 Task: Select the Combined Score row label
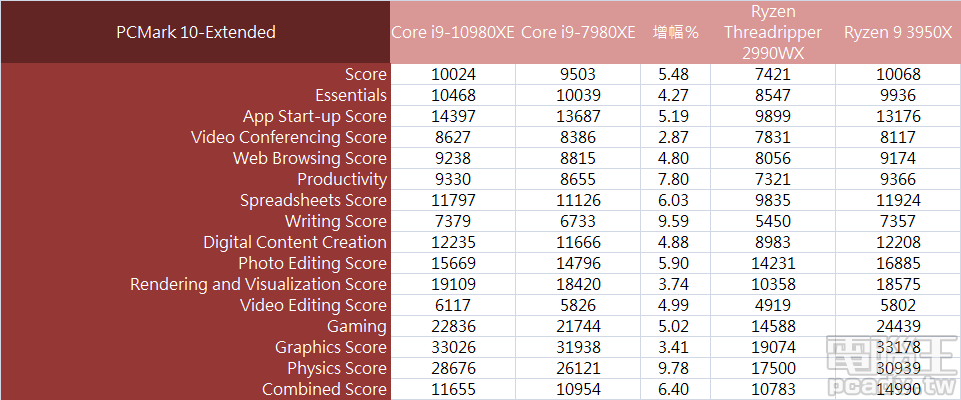pyautogui.click(x=324, y=389)
